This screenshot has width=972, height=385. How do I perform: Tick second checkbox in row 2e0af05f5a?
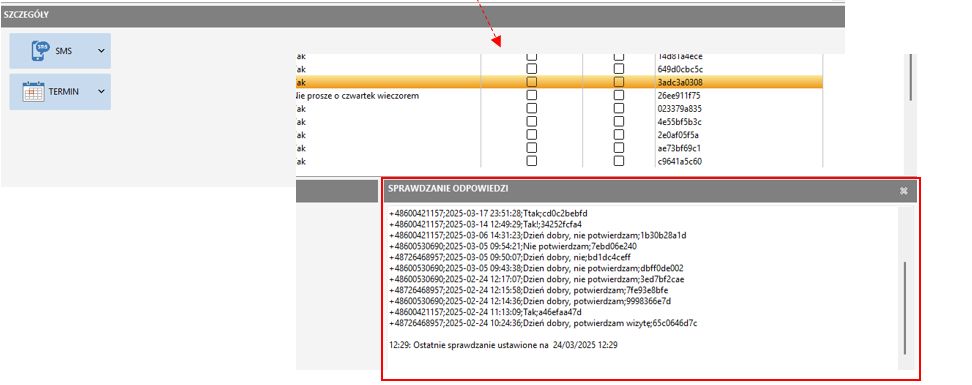(619, 135)
